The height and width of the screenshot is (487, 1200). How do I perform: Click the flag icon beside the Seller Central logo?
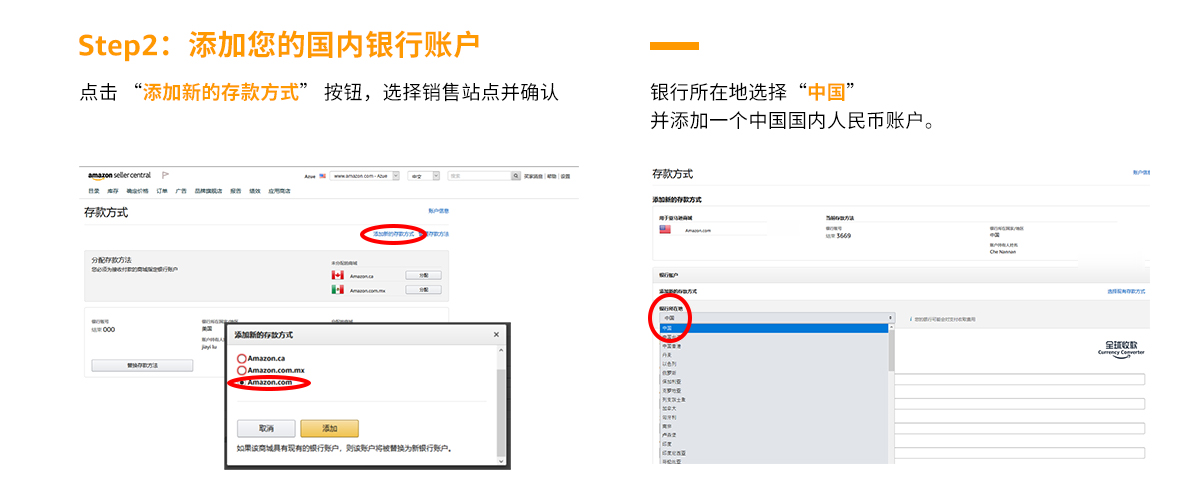tap(165, 175)
